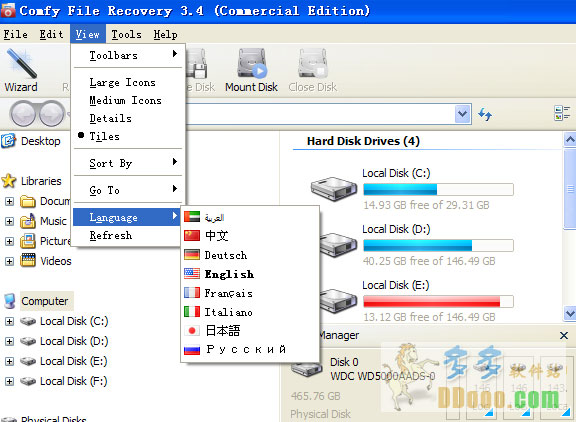Click Local Disk (D:) usage bar
Image resolution: width=576 pixels, height=422 pixels.
(438, 245)
